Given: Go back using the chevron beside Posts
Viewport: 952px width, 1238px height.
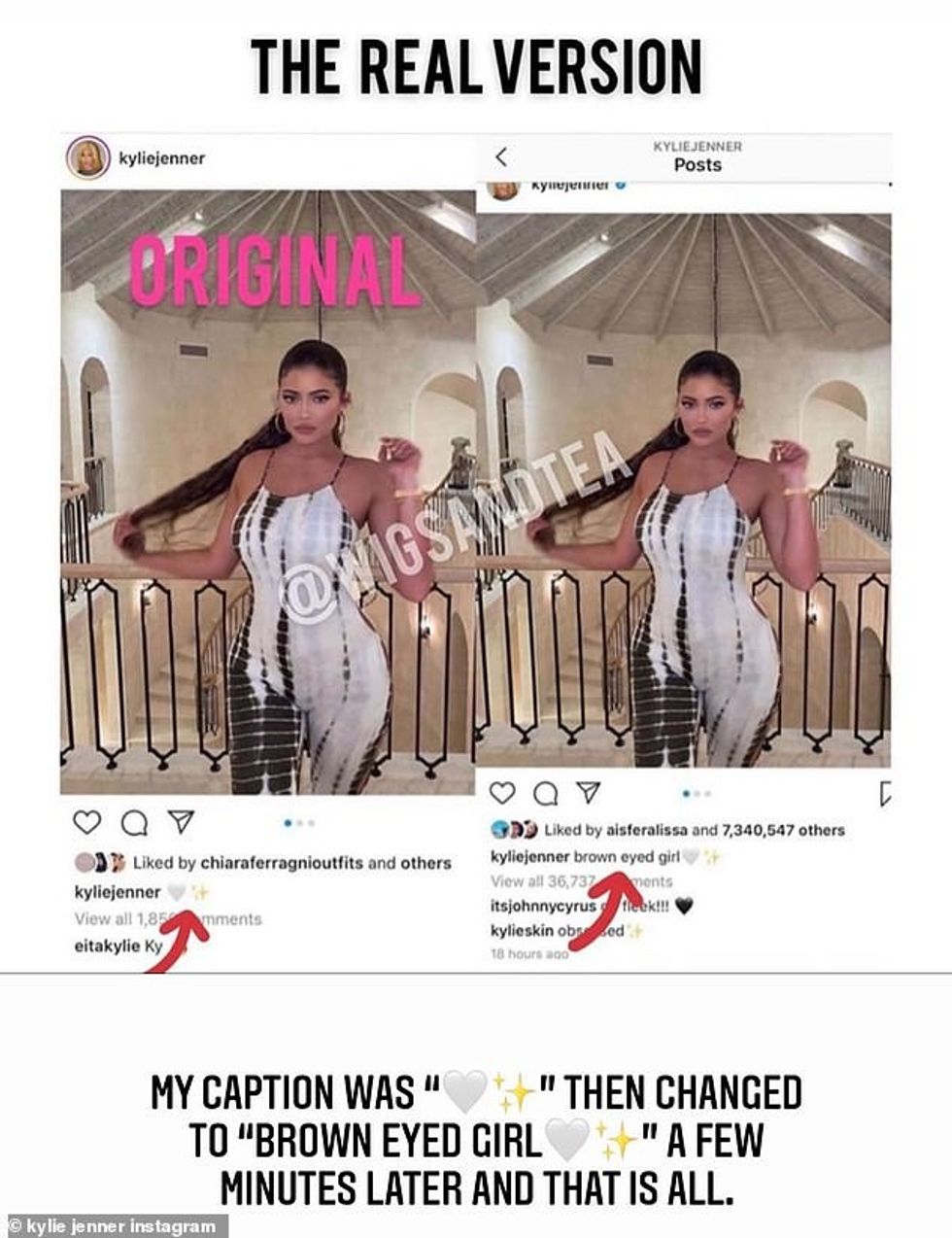Looking at the screenshot, I should tap(501, 156).
